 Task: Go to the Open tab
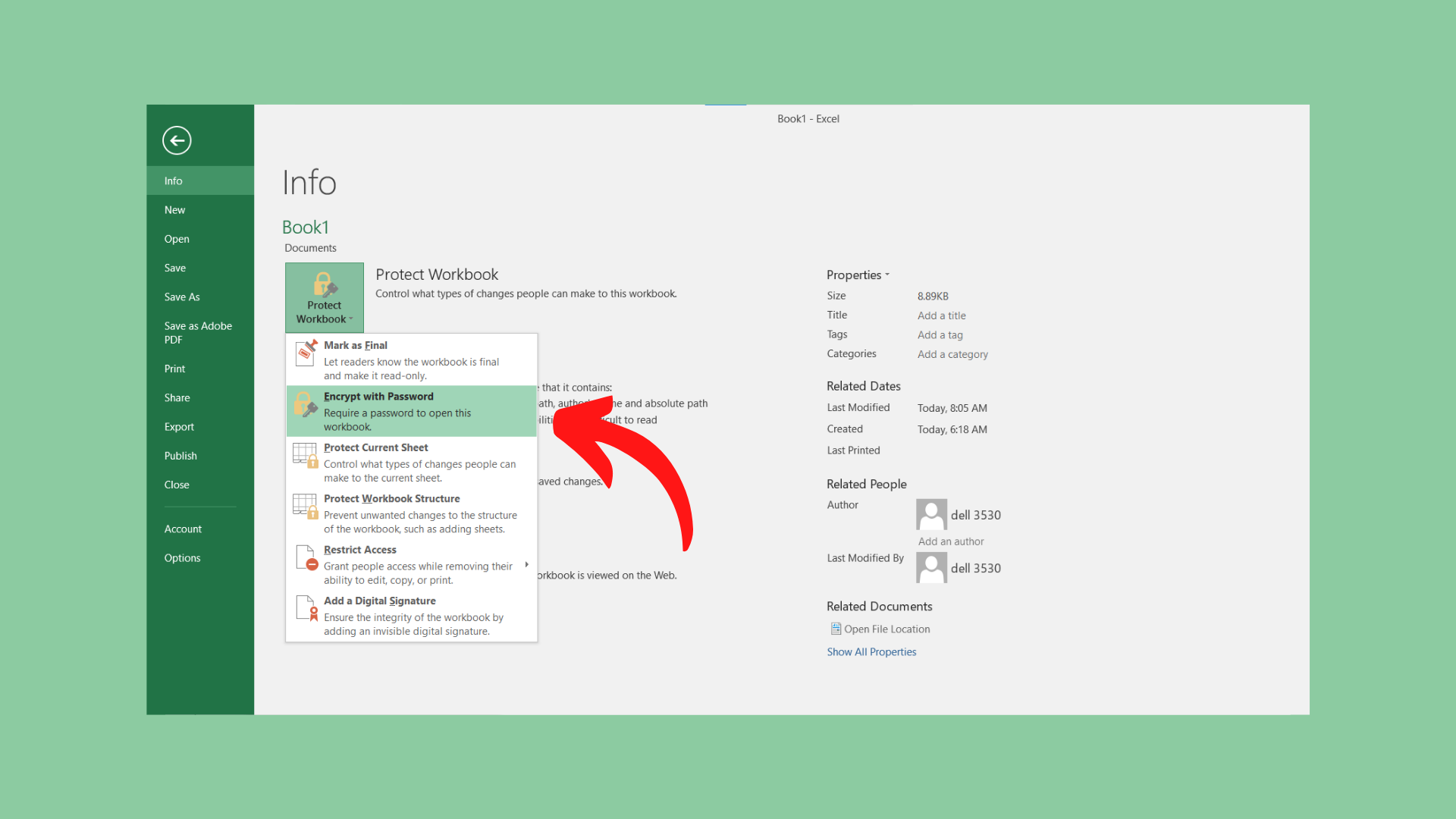pos(200,239)
